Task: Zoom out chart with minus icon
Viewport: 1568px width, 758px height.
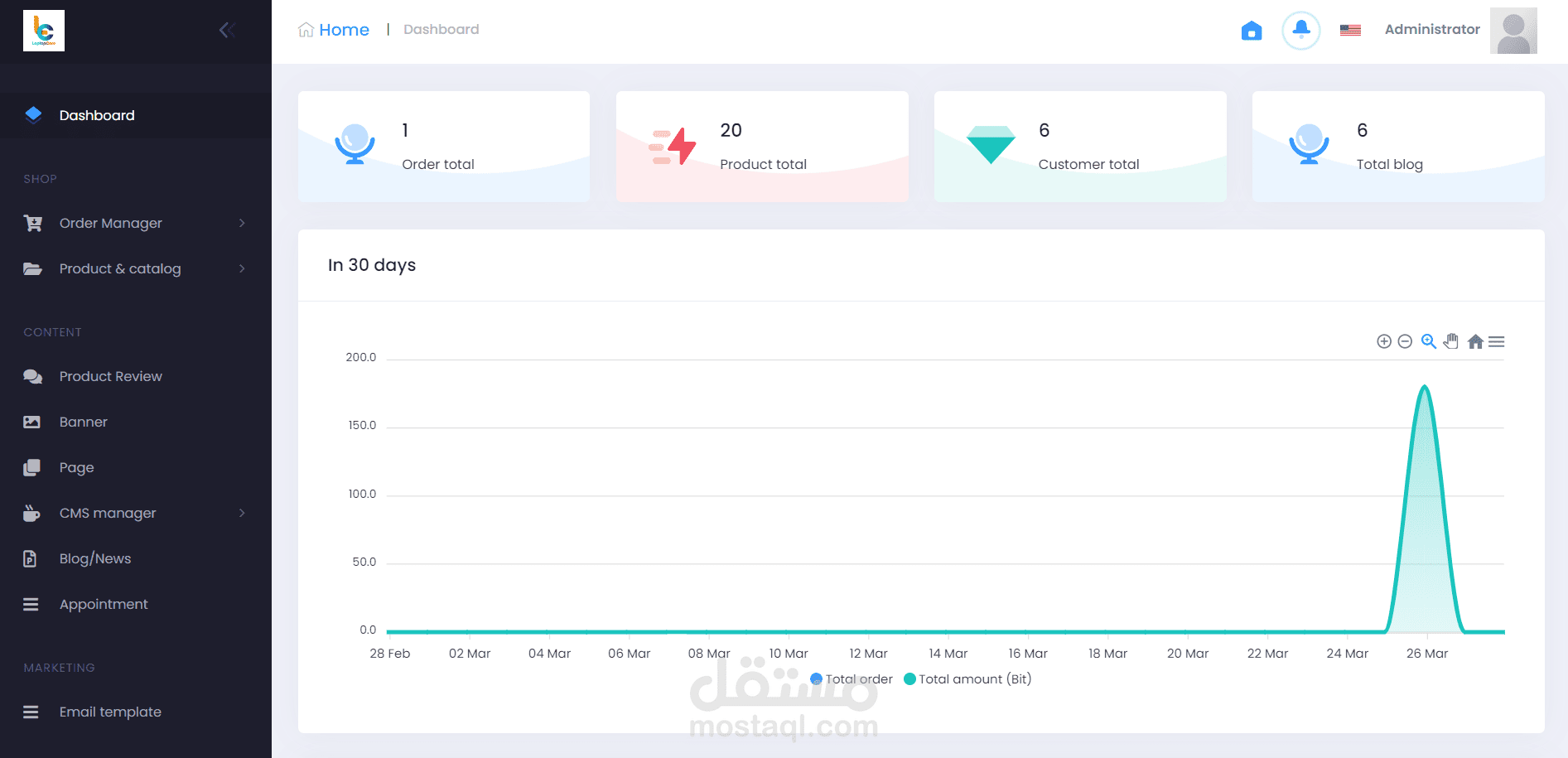Action: click(x=1405, y=341)
